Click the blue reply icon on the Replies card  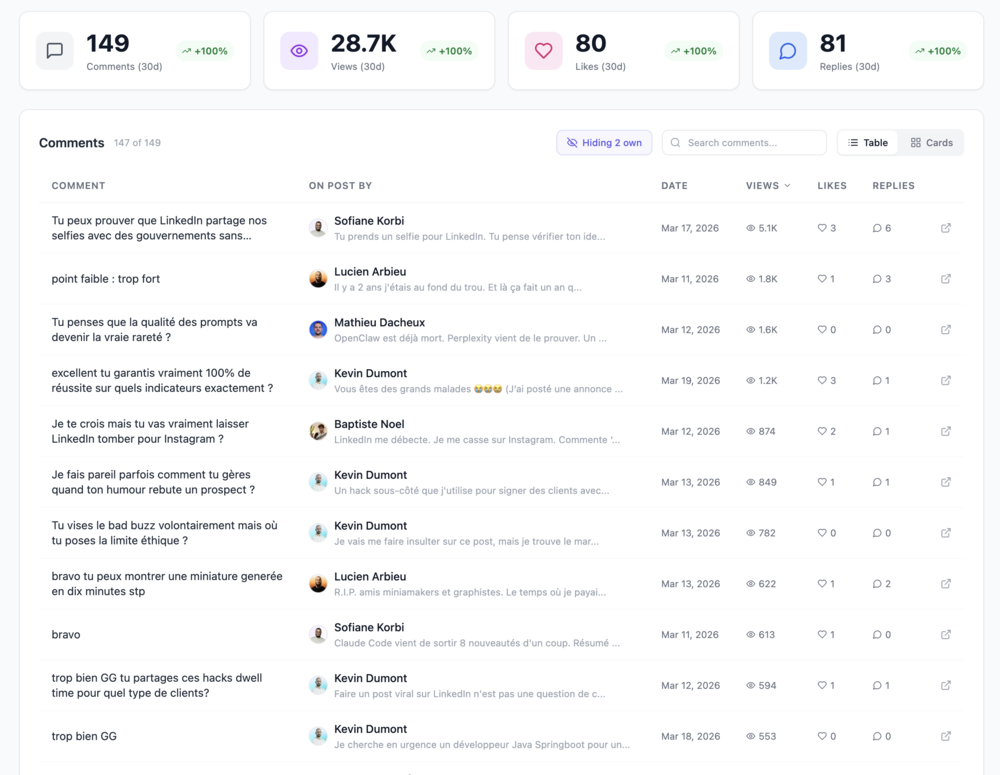pyautogui.click(x=787, y=51)
